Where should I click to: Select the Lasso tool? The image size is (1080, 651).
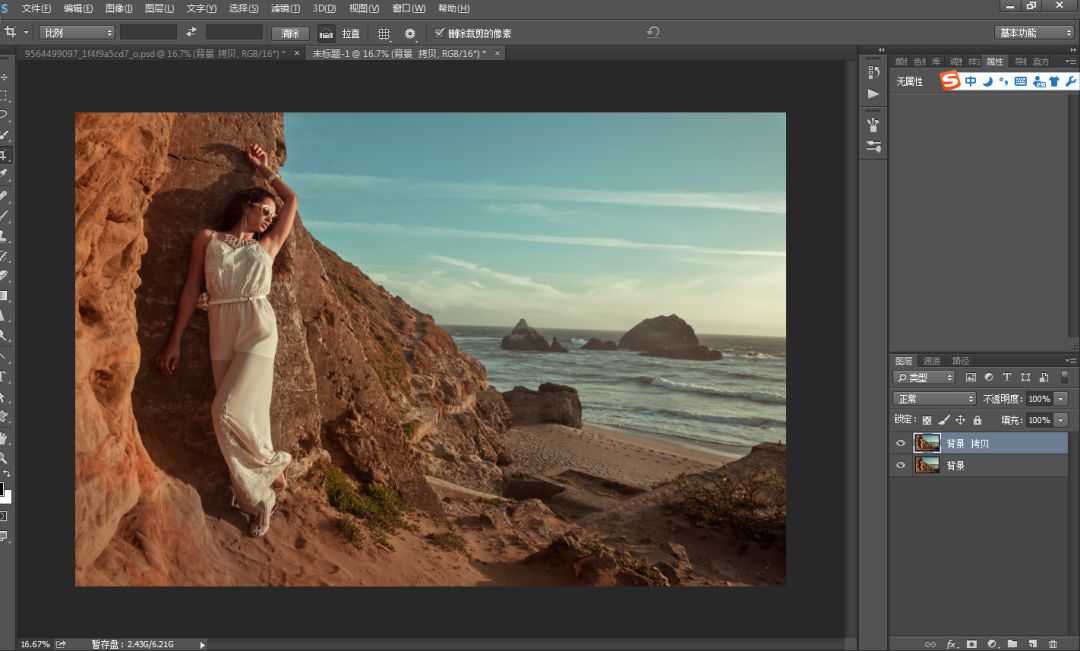(4, 115)
